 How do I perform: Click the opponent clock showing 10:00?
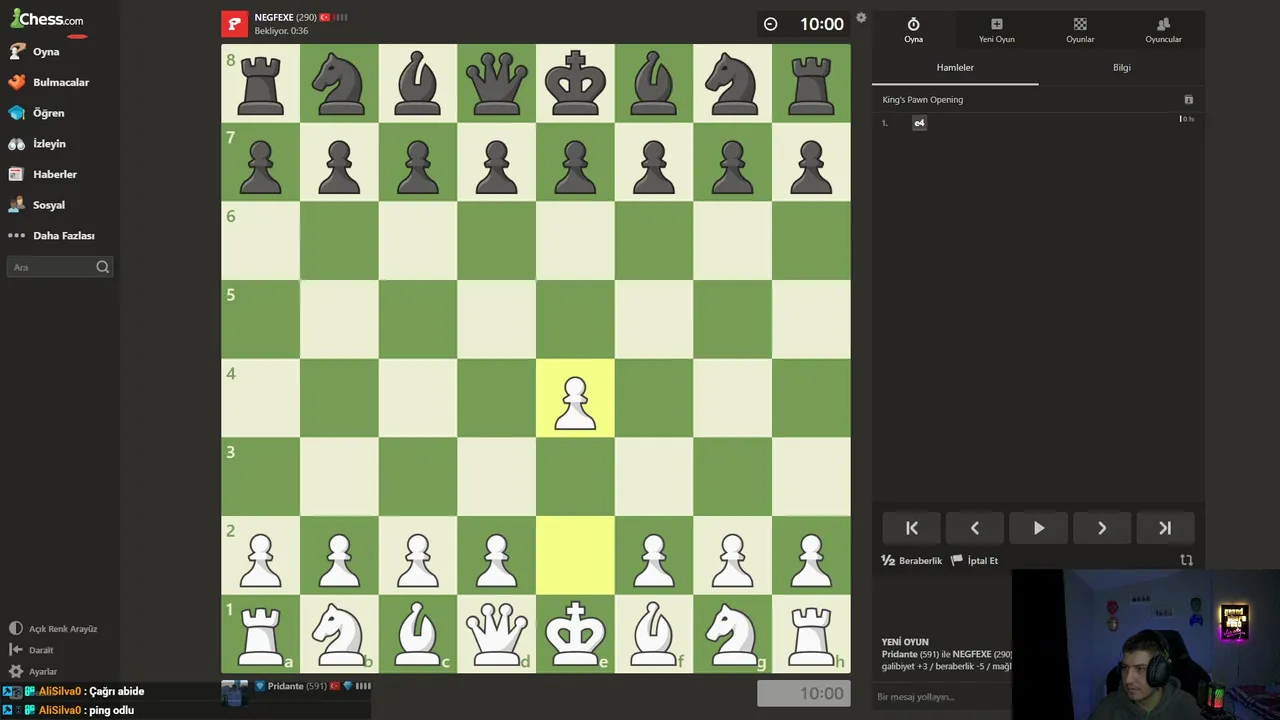tap(821, 24)
